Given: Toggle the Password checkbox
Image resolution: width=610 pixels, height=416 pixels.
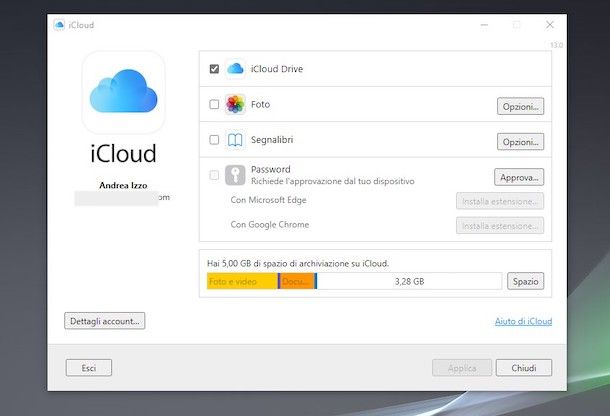Looking at the screenshot, I should pyautogui.click(x=214, y=175).
